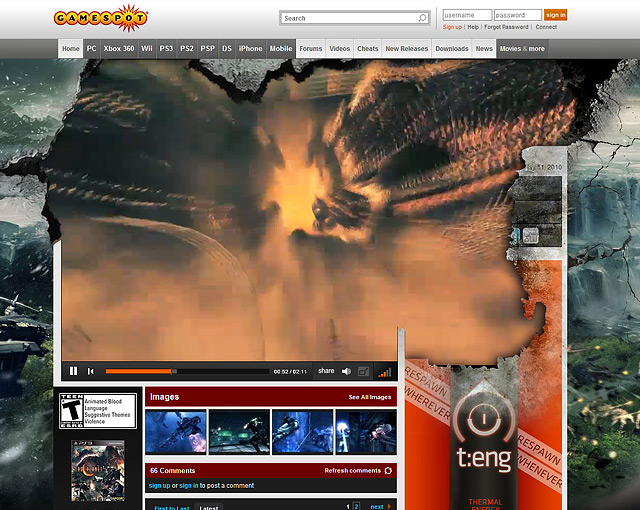Seek along the video progress bar

[187, 371]
